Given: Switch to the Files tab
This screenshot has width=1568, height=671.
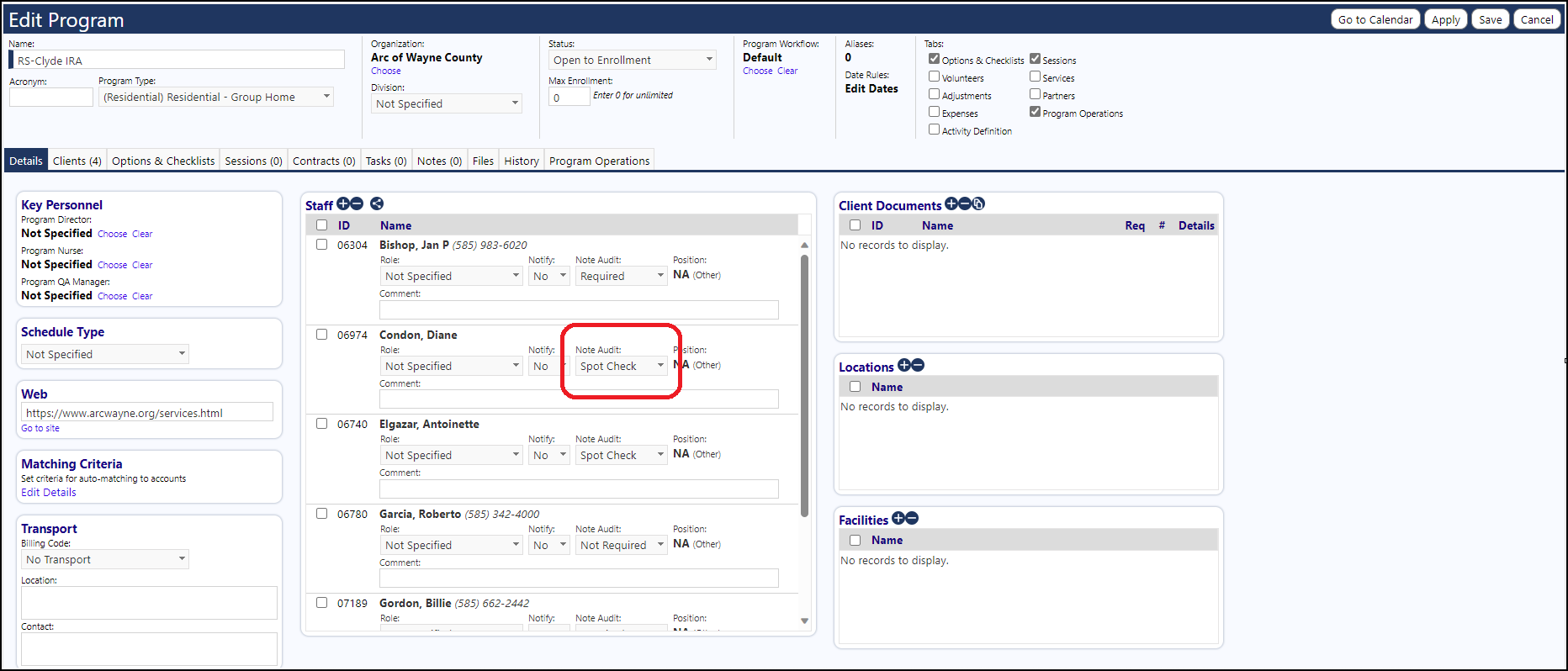Looking at the screenshot, I should tap(483, 161).
